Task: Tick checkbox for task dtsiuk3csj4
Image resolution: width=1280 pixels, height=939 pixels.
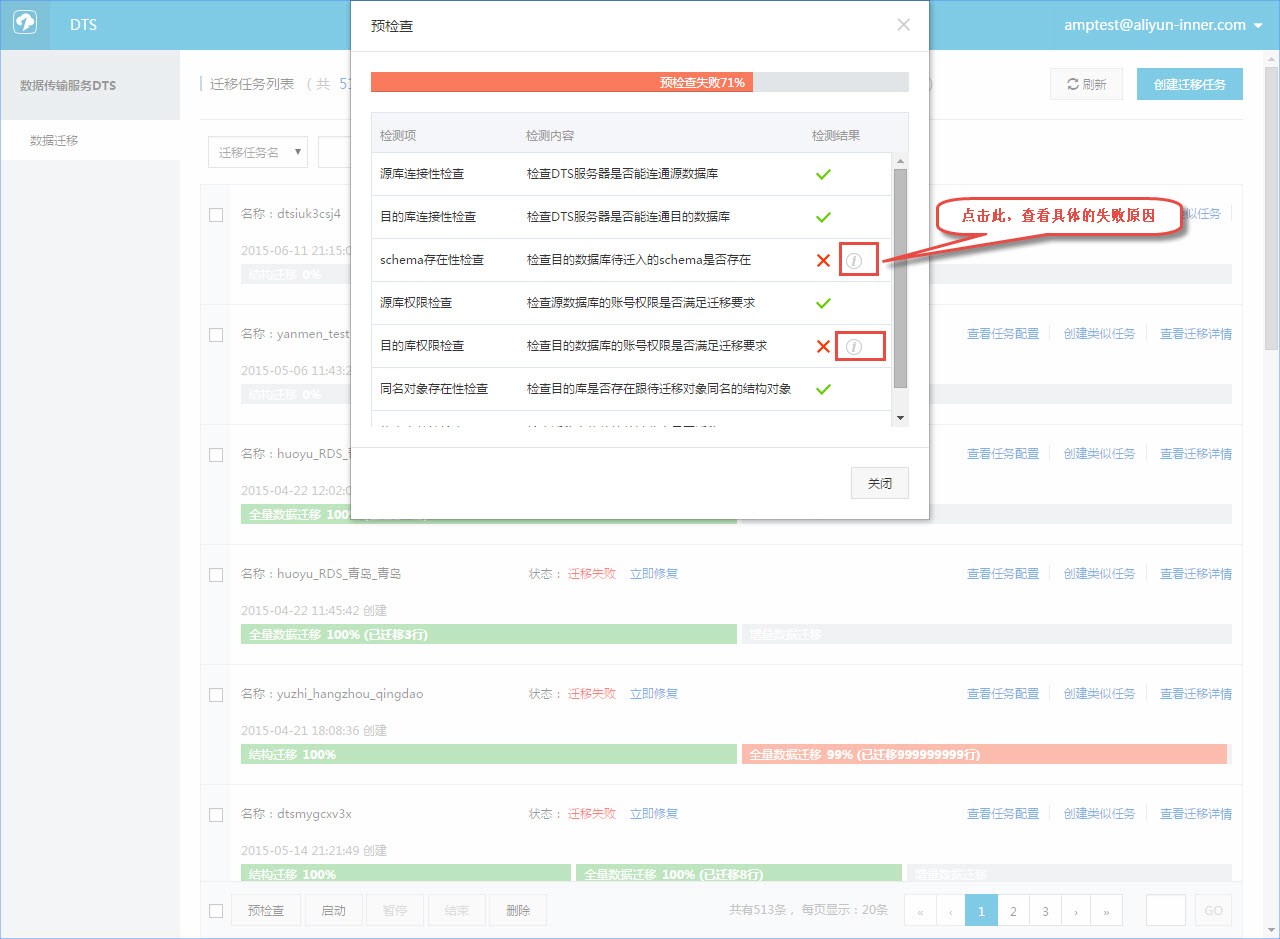Action: tap(216, 214)
